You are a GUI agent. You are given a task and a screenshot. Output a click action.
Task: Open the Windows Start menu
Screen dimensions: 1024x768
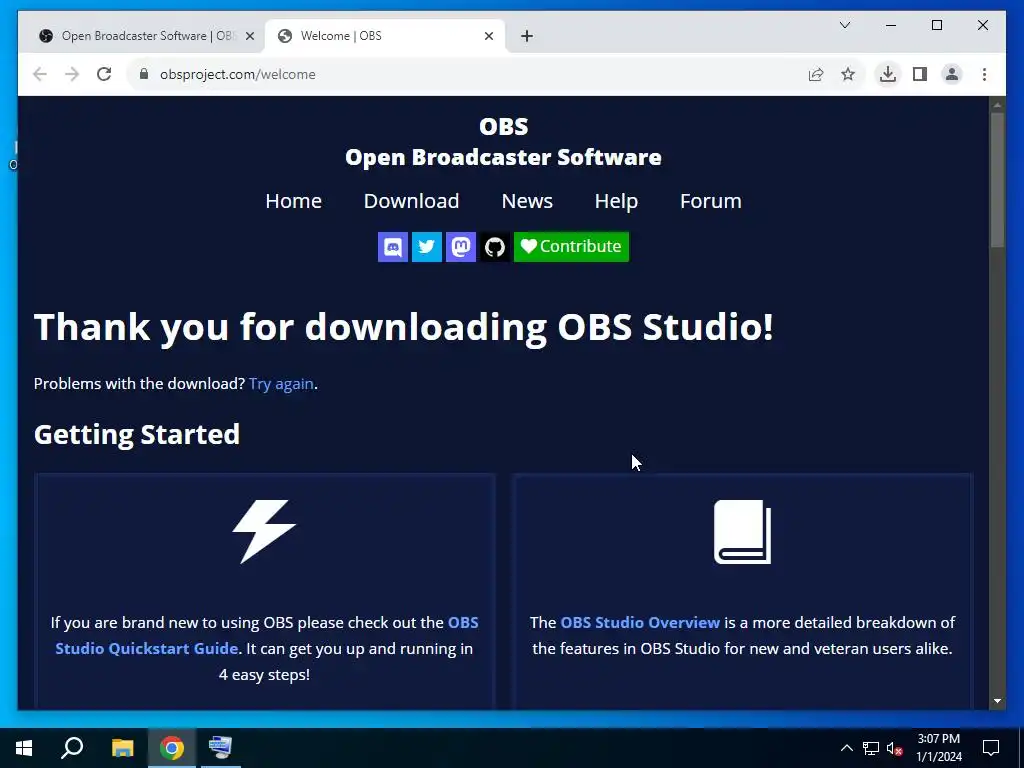click(x=24, y=748)
